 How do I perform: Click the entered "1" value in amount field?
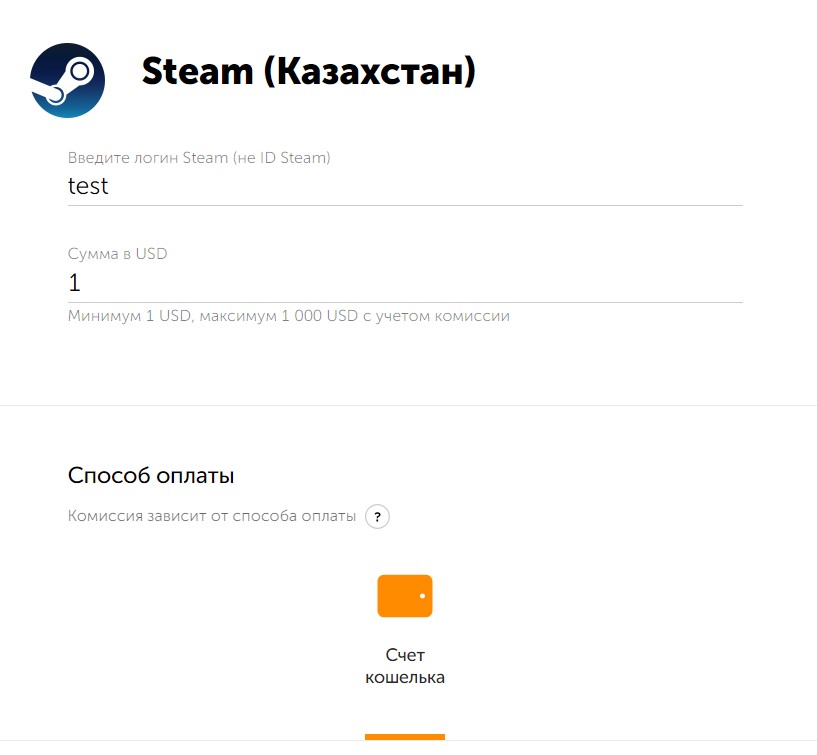[74, 283]
